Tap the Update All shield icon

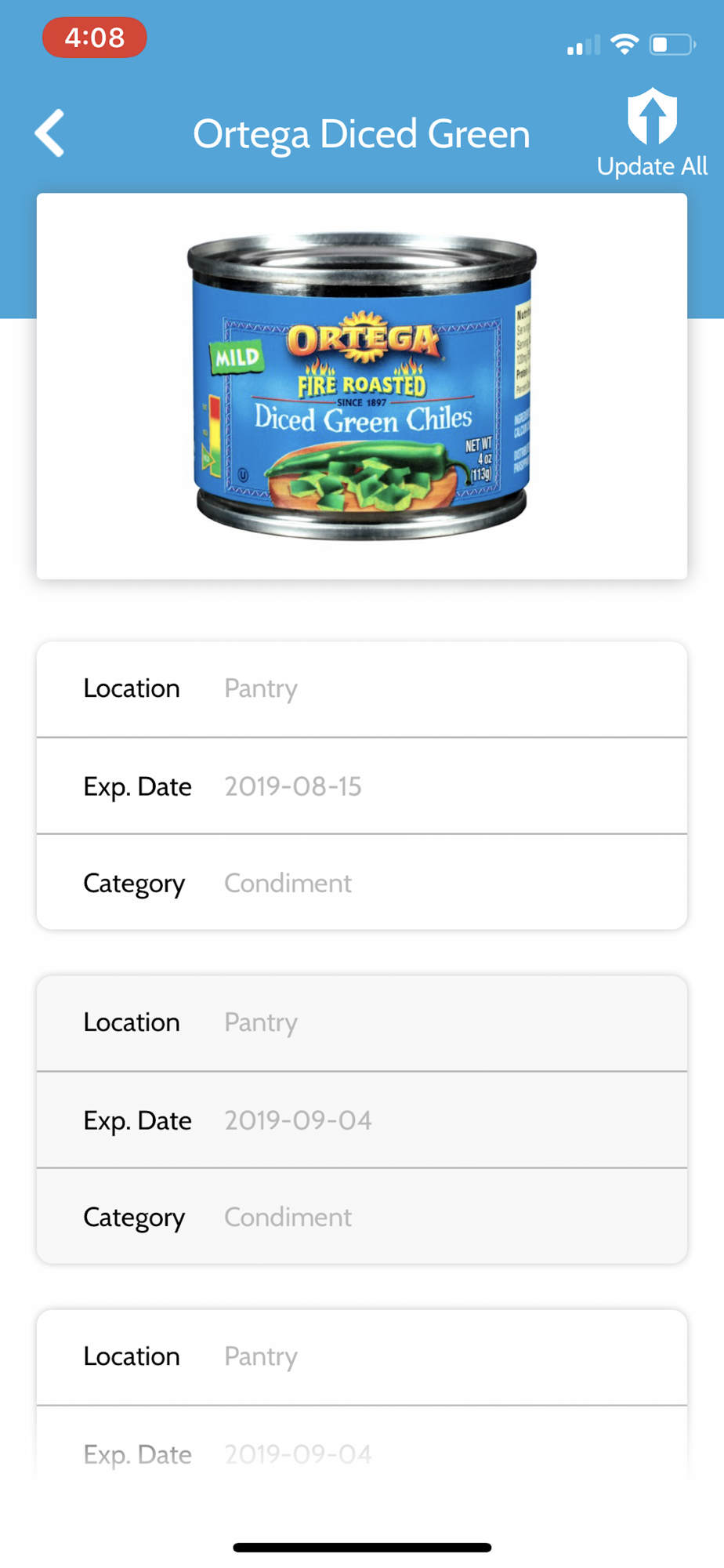(x=652, y=116)
